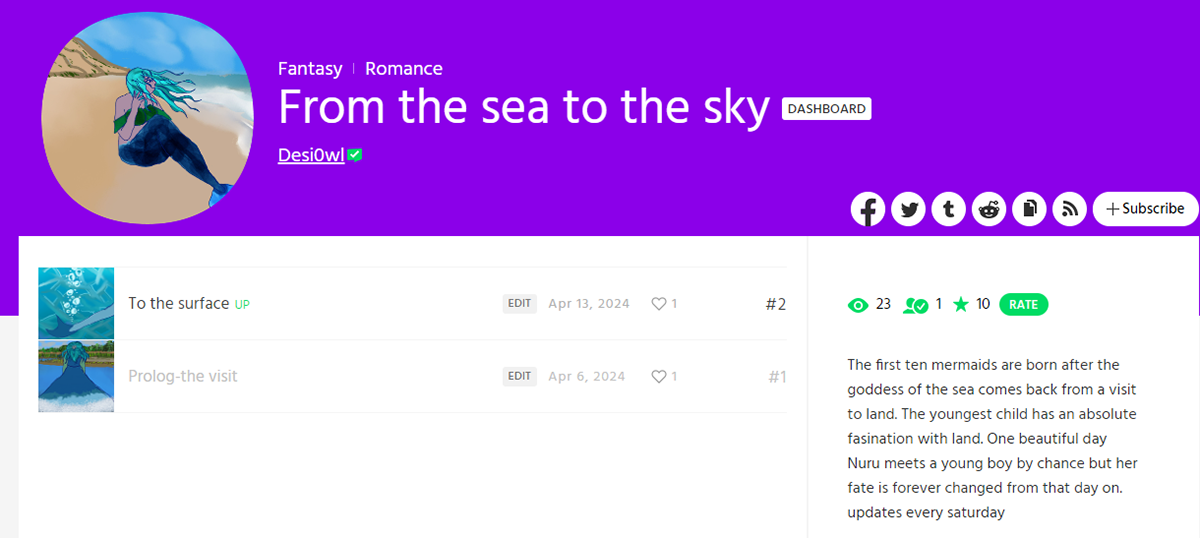Edit the "To the surface" episode

point(519,304)
